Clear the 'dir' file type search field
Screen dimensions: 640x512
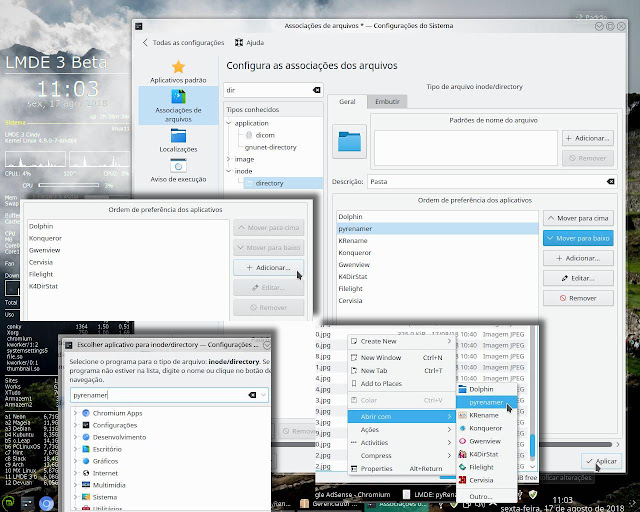[316, 90]
